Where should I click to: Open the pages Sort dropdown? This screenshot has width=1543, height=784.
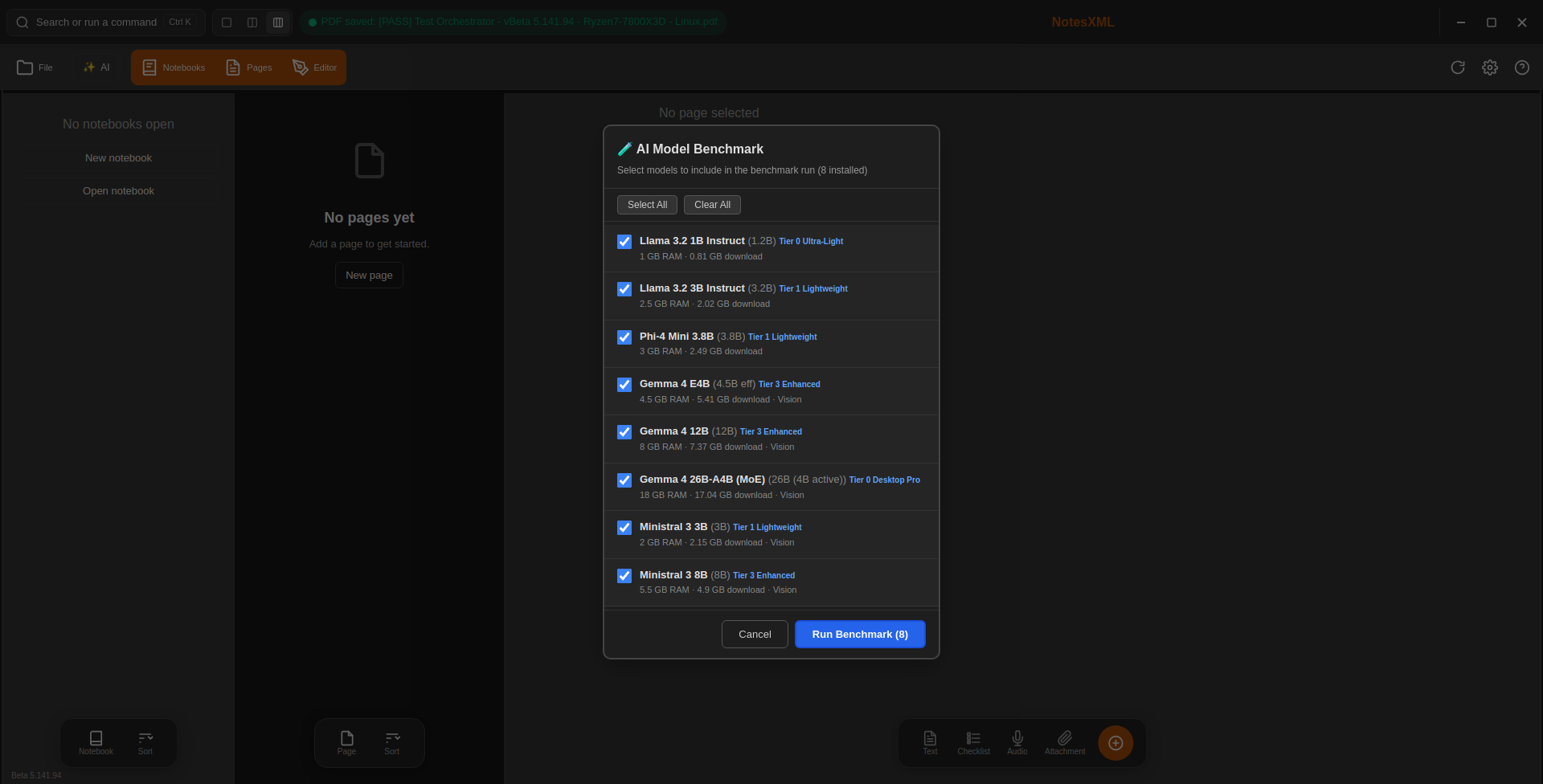(392, 743)
